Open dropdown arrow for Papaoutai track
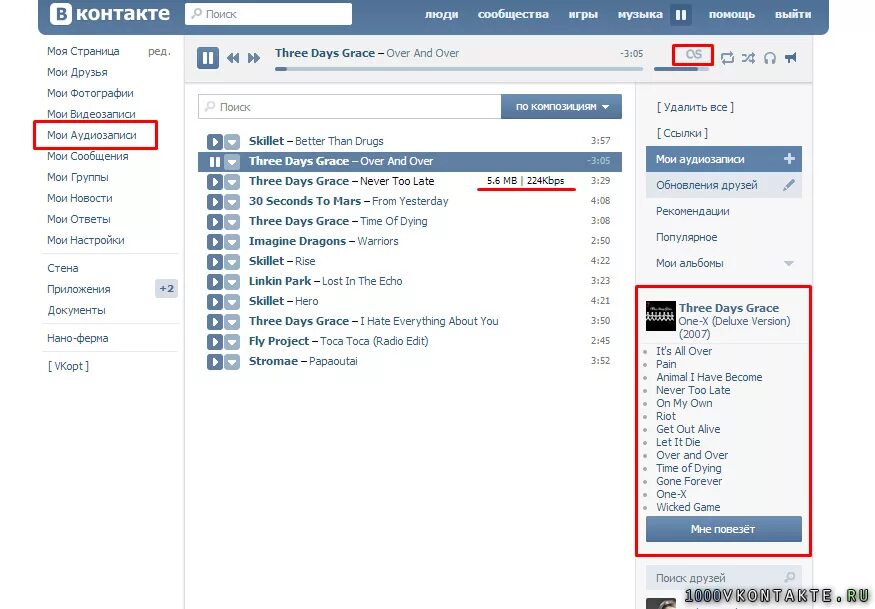Viewport: 875px width, 609px height. pos(232,362)
